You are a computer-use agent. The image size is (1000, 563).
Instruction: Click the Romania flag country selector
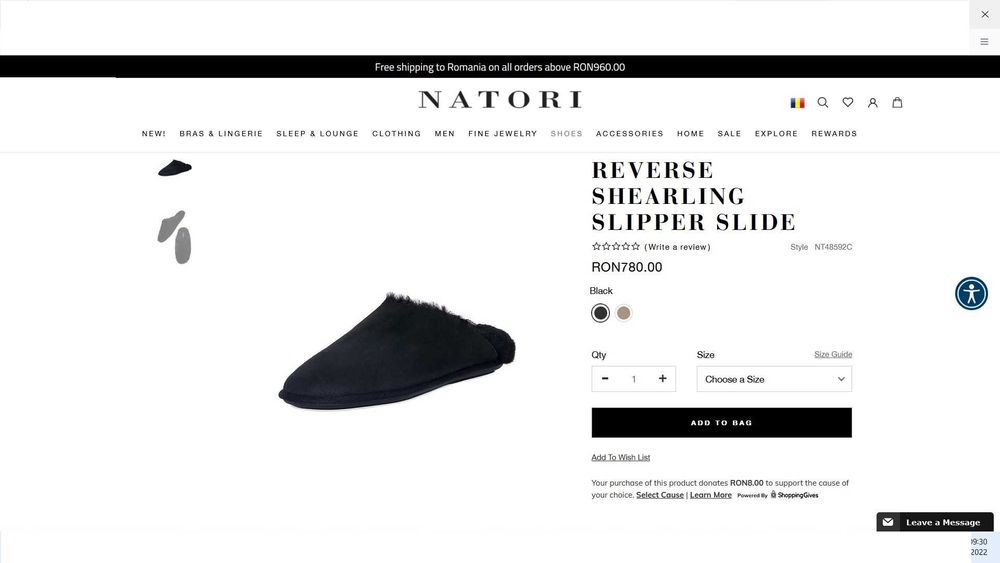pos(797,103)
